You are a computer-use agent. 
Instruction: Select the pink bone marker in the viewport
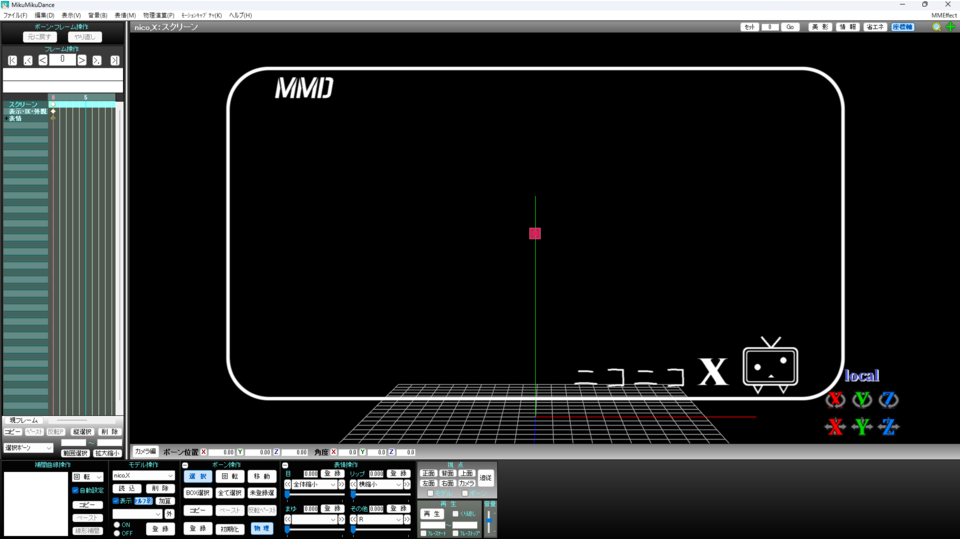[x=535, y=233]
